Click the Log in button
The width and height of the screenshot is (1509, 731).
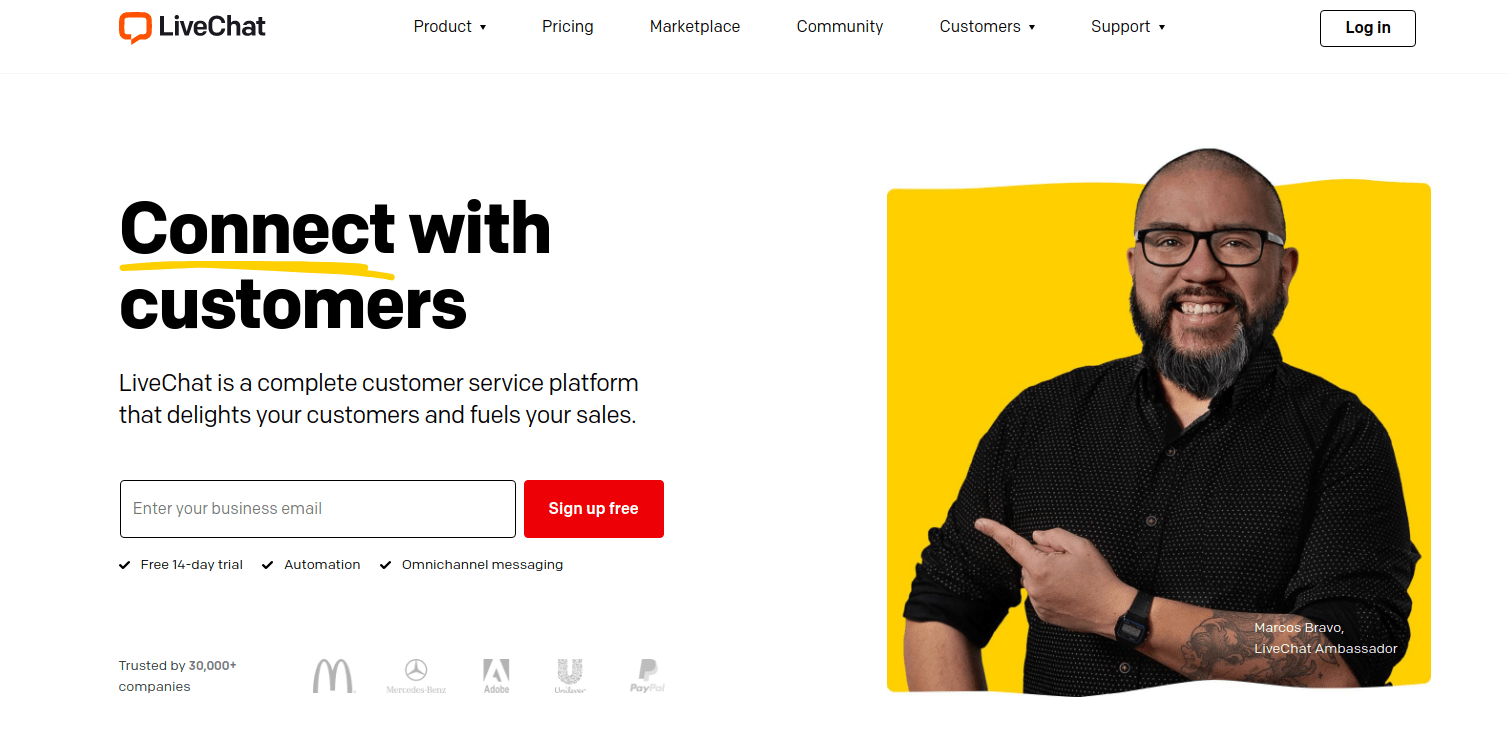pyautogui.click(x=1368, y=28)
